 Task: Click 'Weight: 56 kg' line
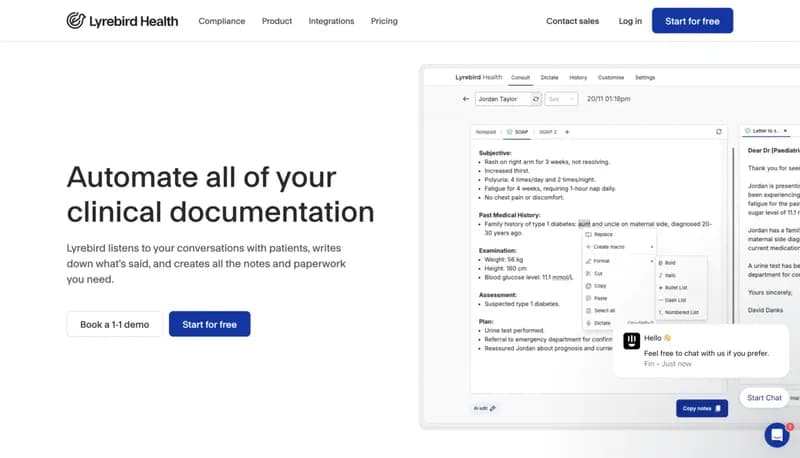pos(504,260)
